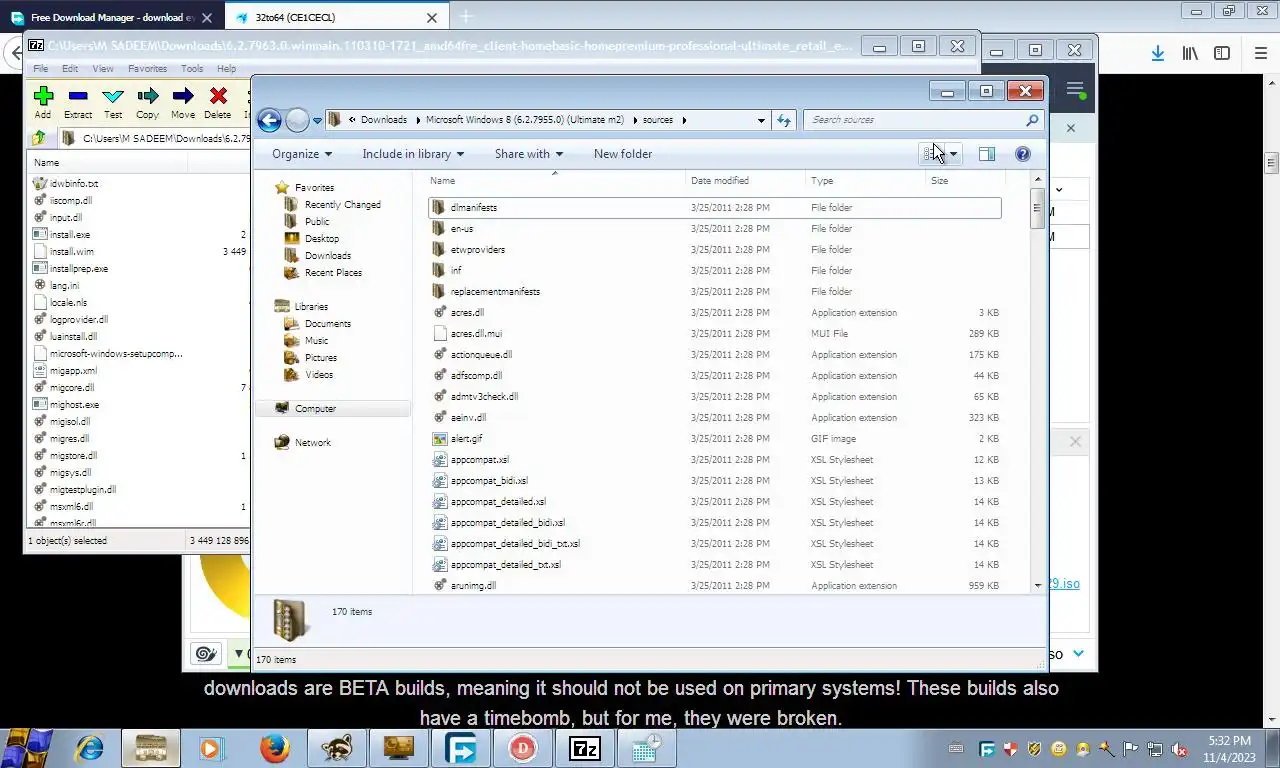This screenshot has height=768, width=1280.
Task: Open the Tools menu in 7-Zip
Action: point(192,69)
